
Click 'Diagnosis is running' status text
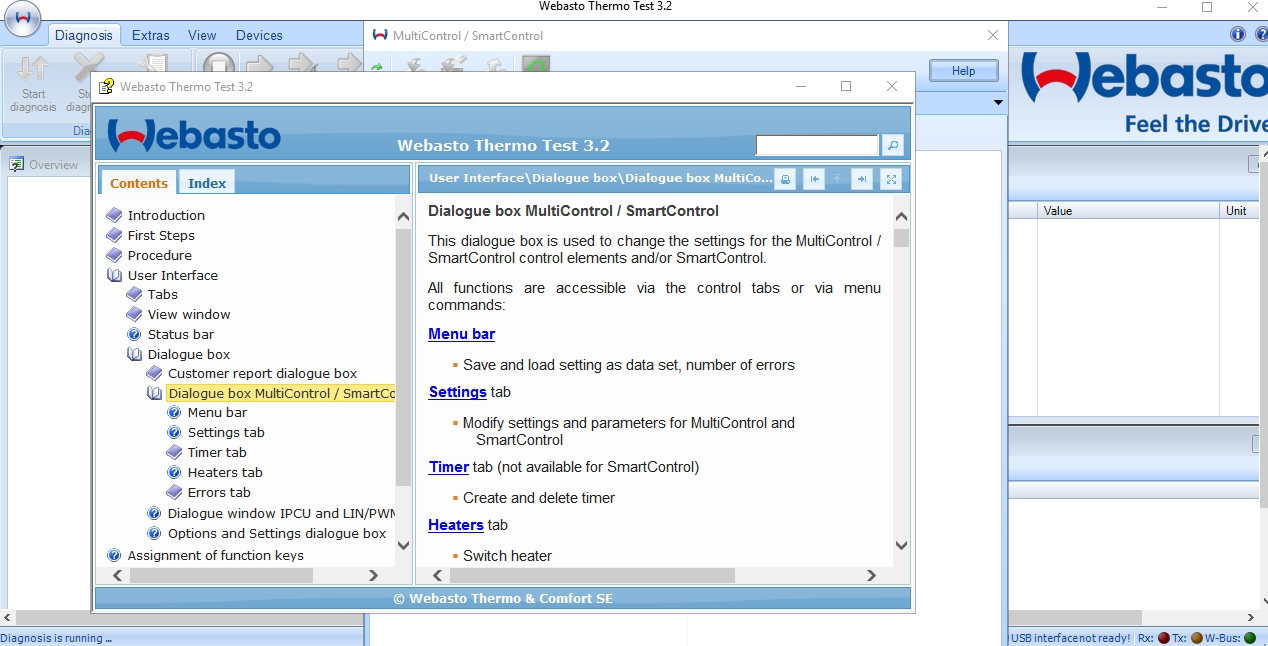56,638
